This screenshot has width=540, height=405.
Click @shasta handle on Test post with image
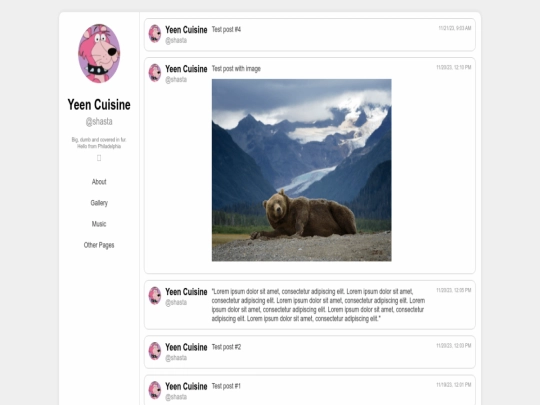(176, 80)
